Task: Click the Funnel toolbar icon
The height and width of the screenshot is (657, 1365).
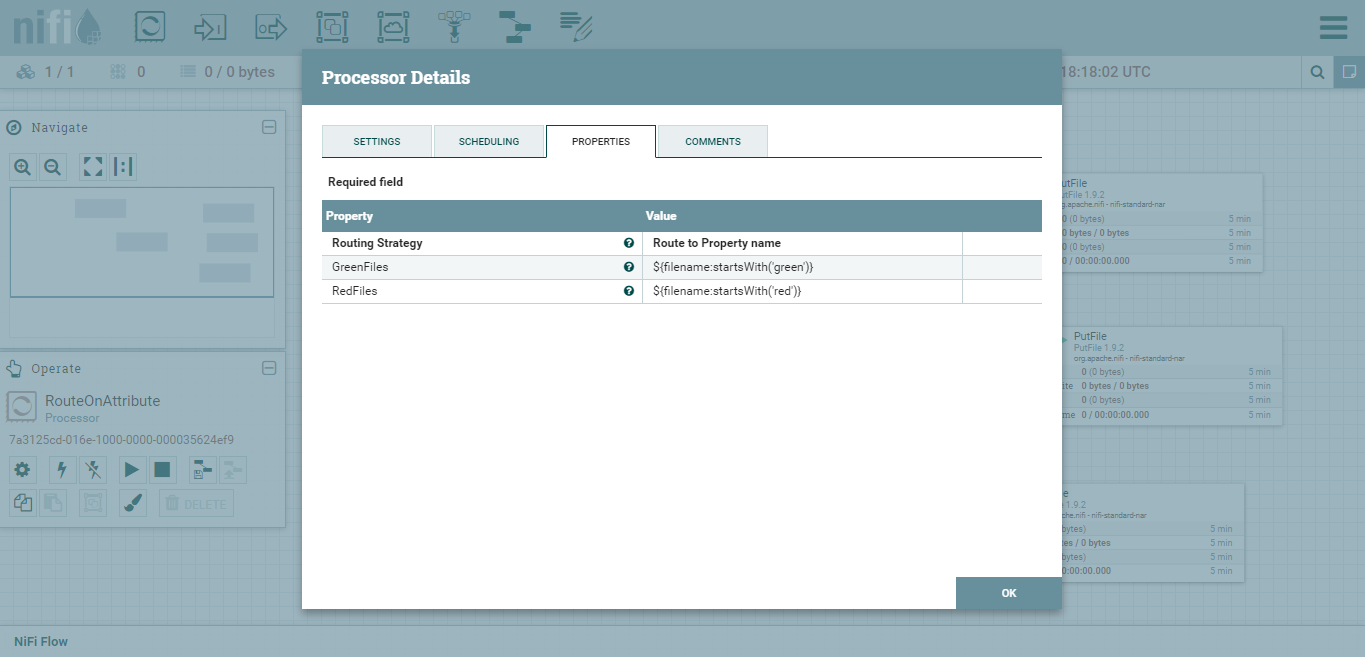Action: (454, 27)
